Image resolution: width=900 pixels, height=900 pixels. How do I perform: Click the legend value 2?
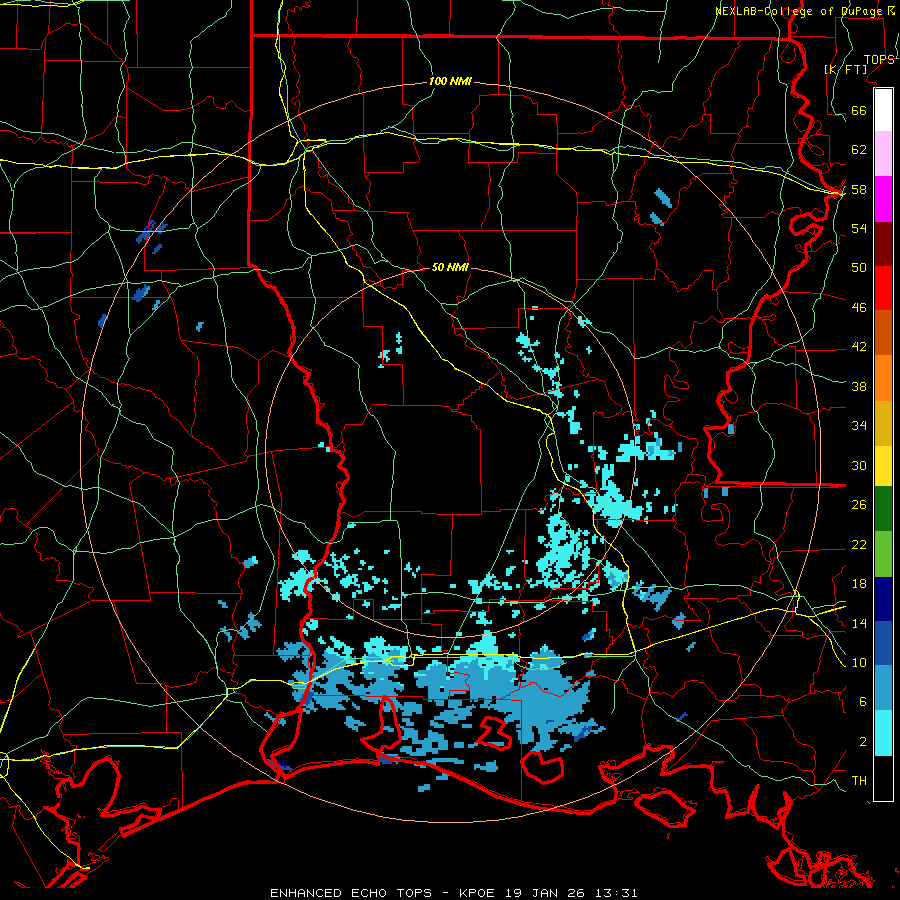tap(863, 742)
